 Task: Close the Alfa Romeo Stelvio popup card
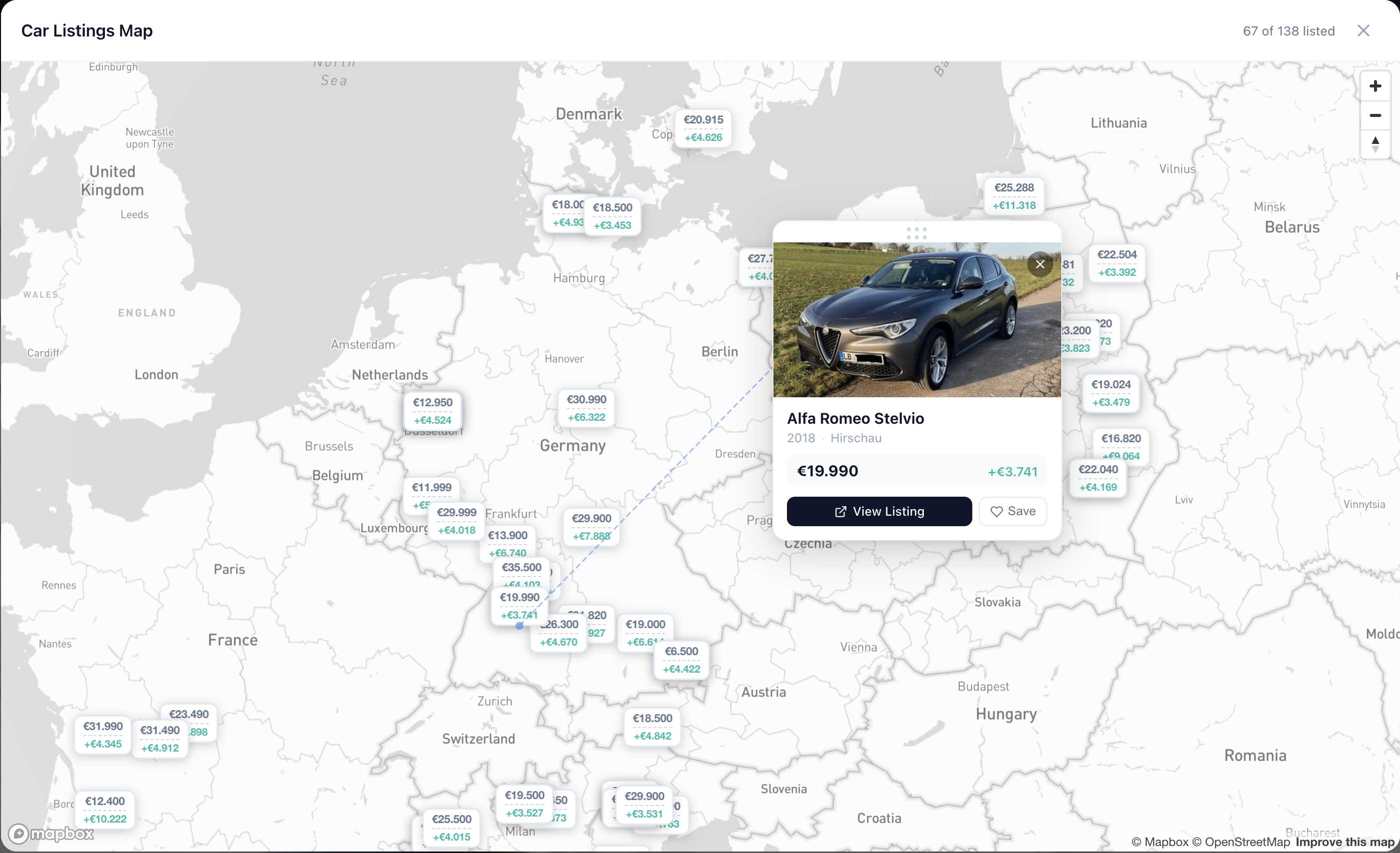click(1040, 264)
